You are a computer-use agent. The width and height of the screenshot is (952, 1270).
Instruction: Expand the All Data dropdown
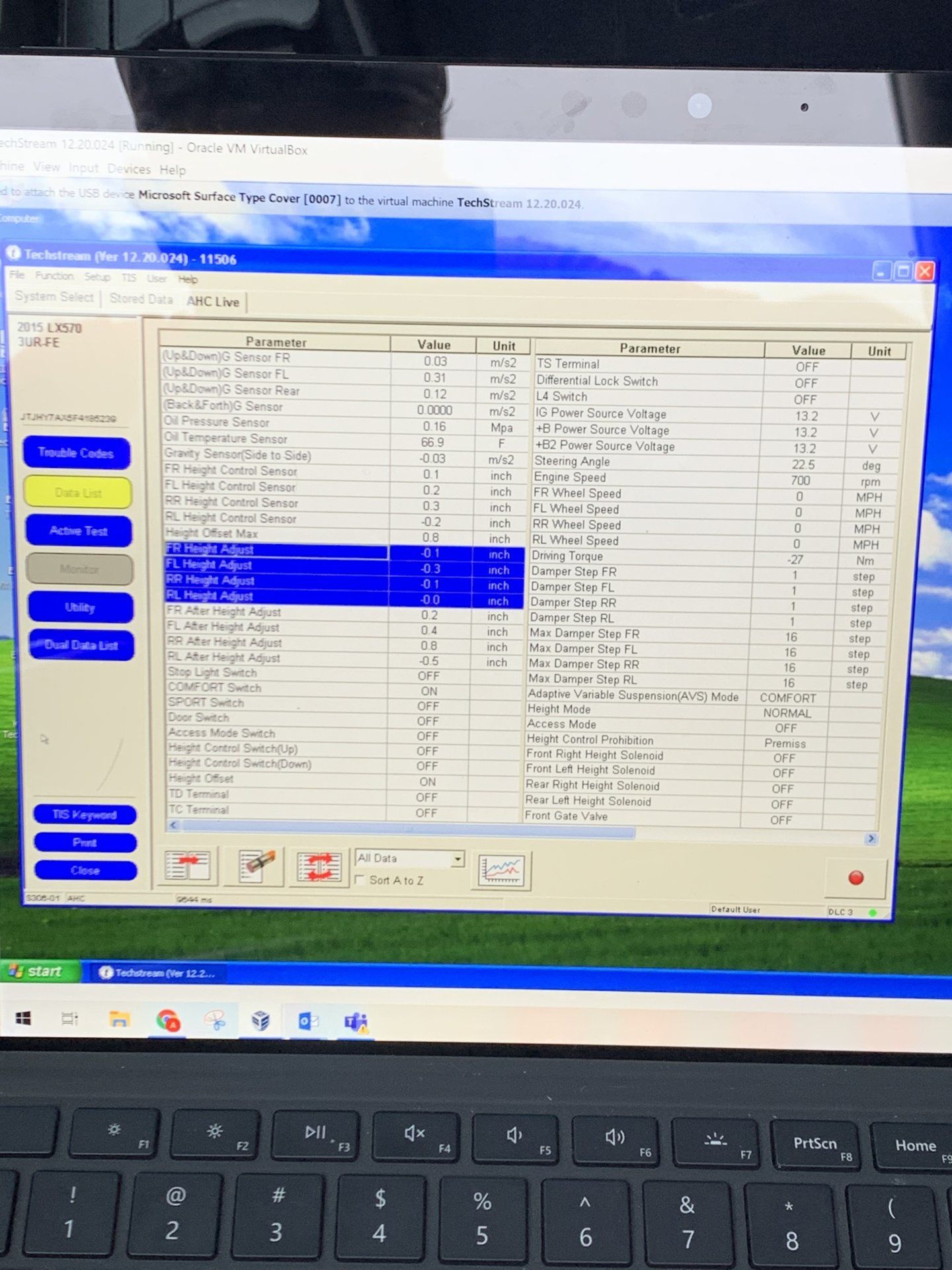[x=457, y=859]
